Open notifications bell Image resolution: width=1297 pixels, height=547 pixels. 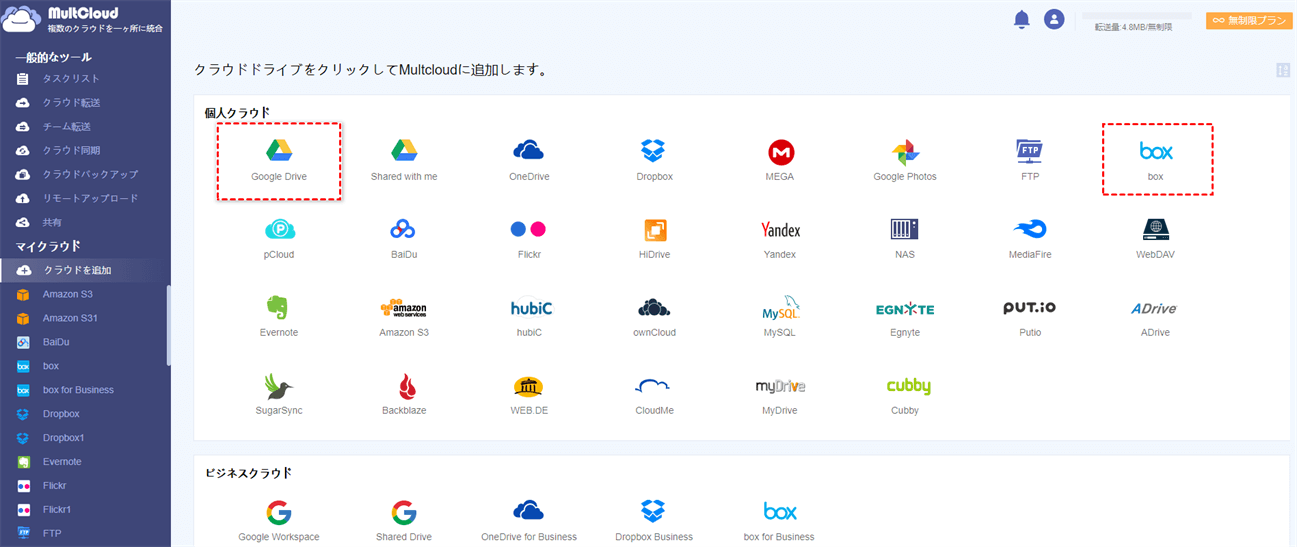tap(1021, 19)
